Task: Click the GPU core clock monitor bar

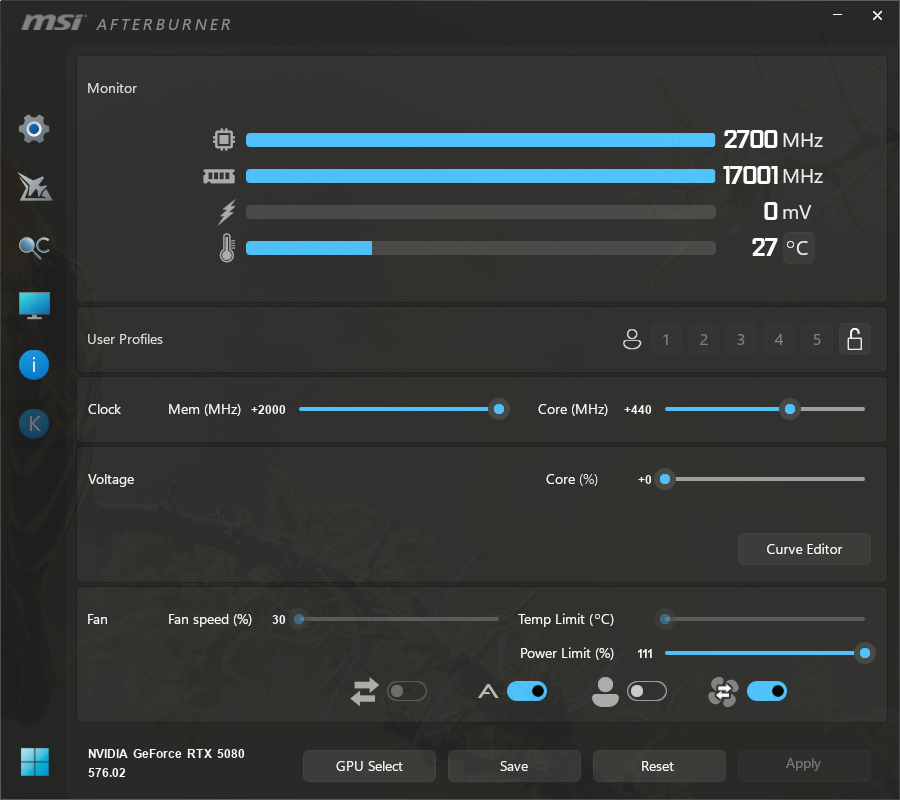Action: pyautogui.click(x=480, y=140)
